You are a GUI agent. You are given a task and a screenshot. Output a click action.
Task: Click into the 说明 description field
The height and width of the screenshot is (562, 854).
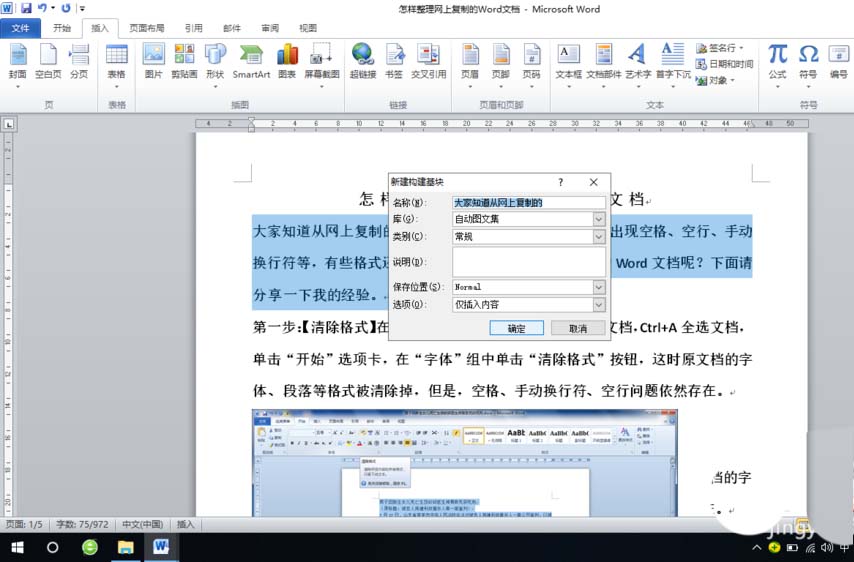coord(528,262)
